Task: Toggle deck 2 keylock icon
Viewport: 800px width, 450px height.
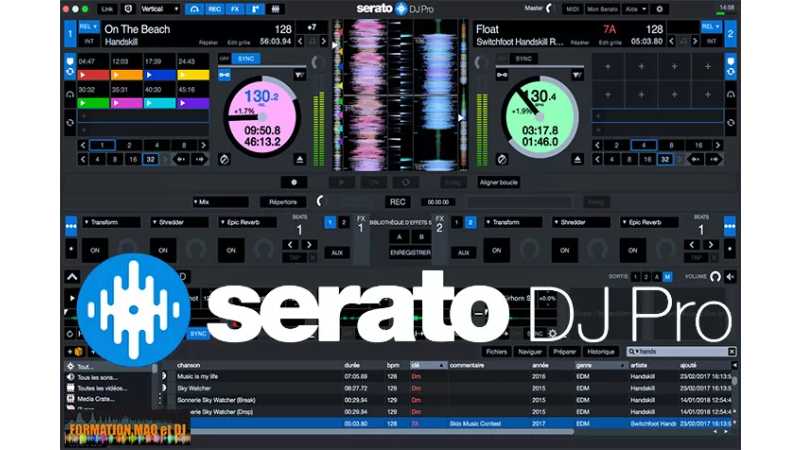Action: (x=502, y=76)
